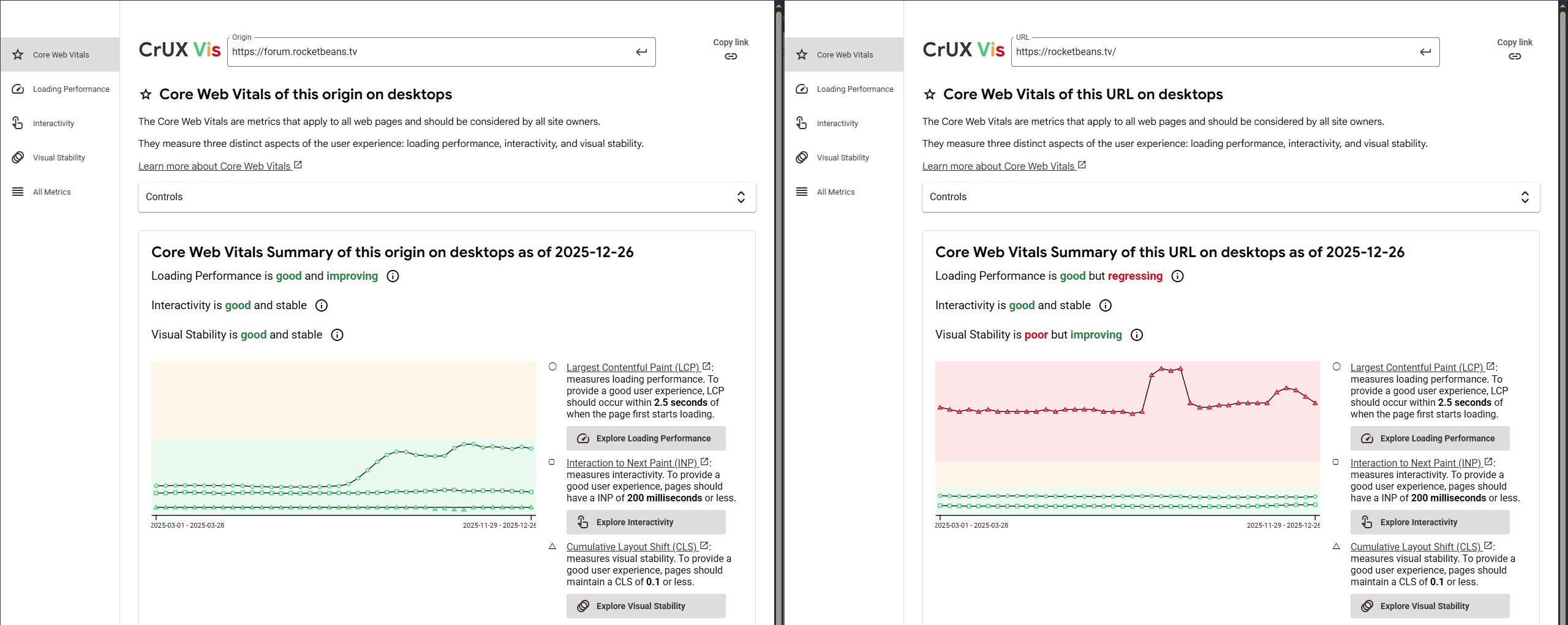1568x625 pixels.
Task: Open Loading Performance in left sidebar
Action: click(71, 89)
